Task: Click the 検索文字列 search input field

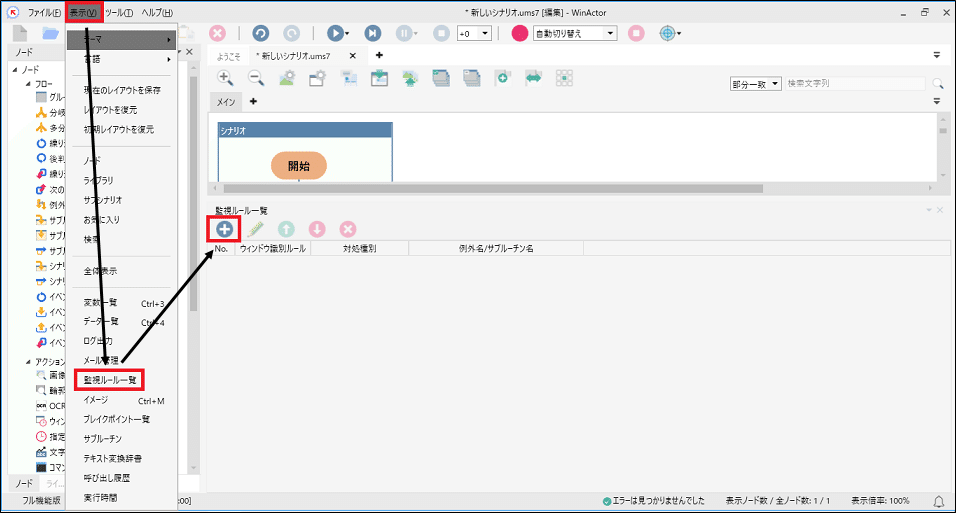Action: coord(855,84)
